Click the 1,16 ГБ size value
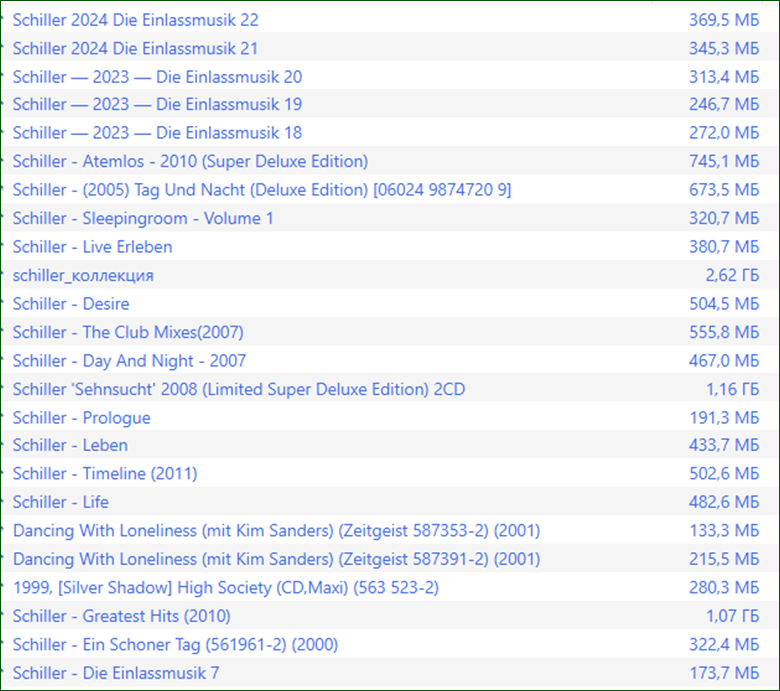The image size is (780, 691). pos(733,390)
